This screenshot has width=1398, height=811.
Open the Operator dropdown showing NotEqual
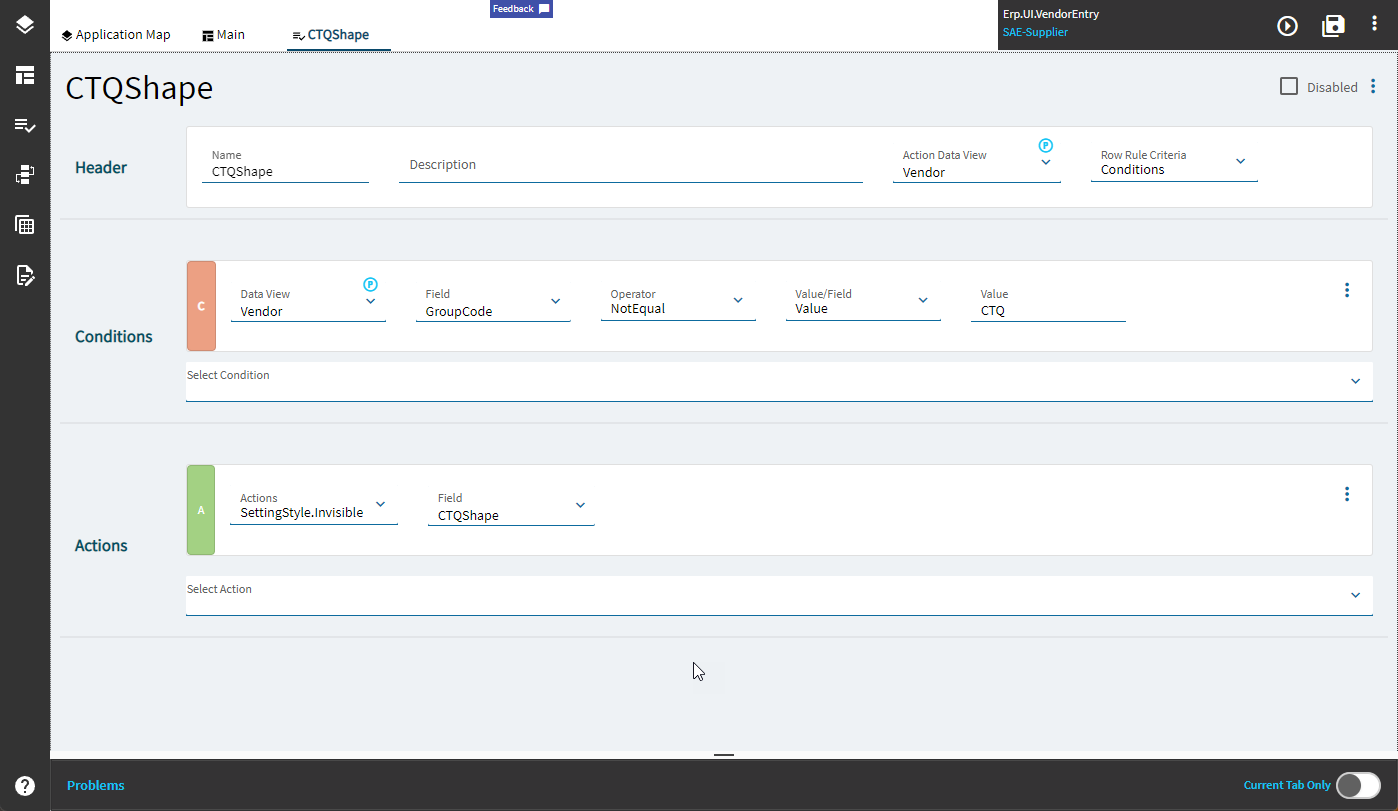(x=738, y=300)
